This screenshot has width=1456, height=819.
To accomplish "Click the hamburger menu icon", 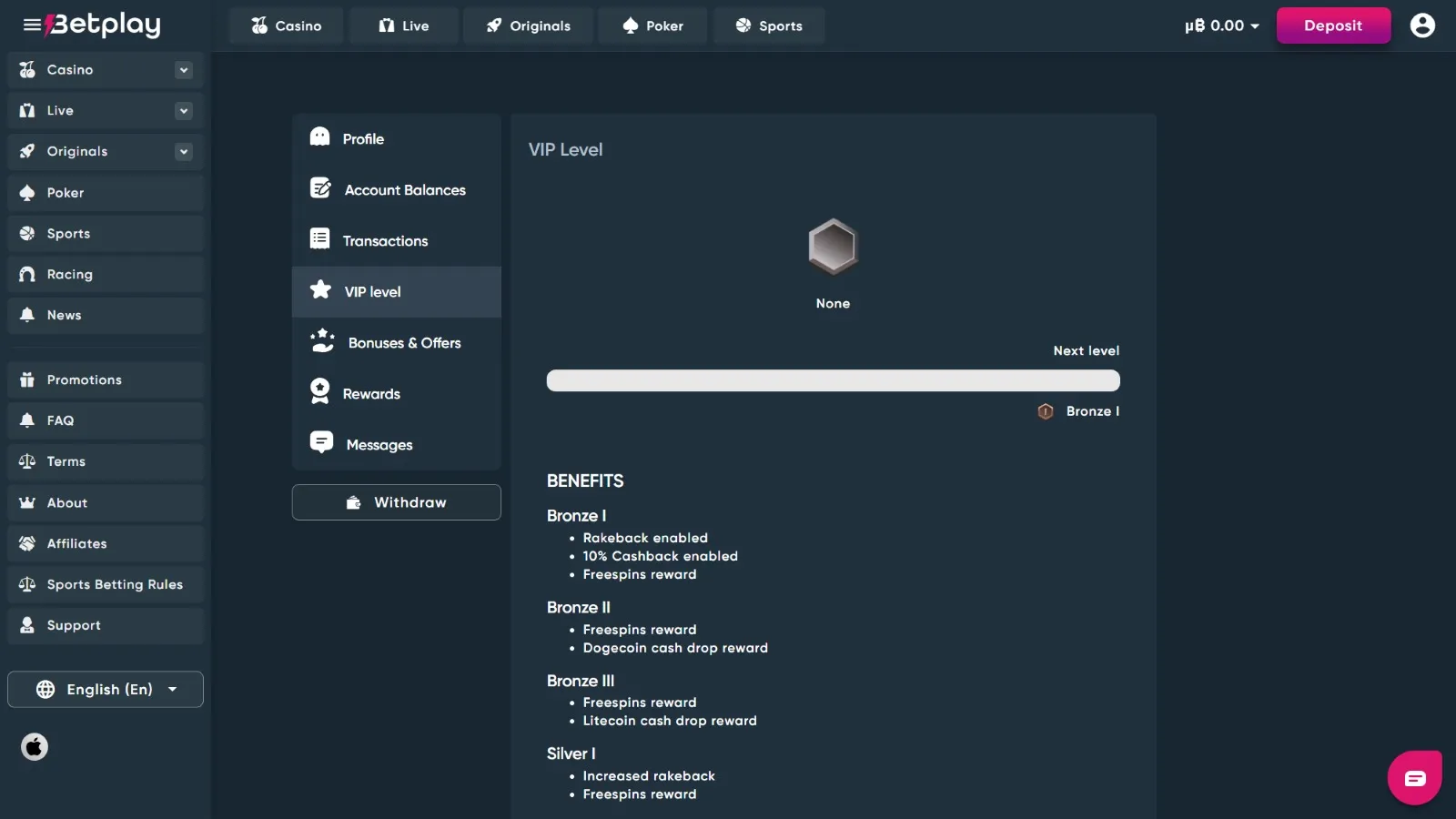I will point(32,25).
